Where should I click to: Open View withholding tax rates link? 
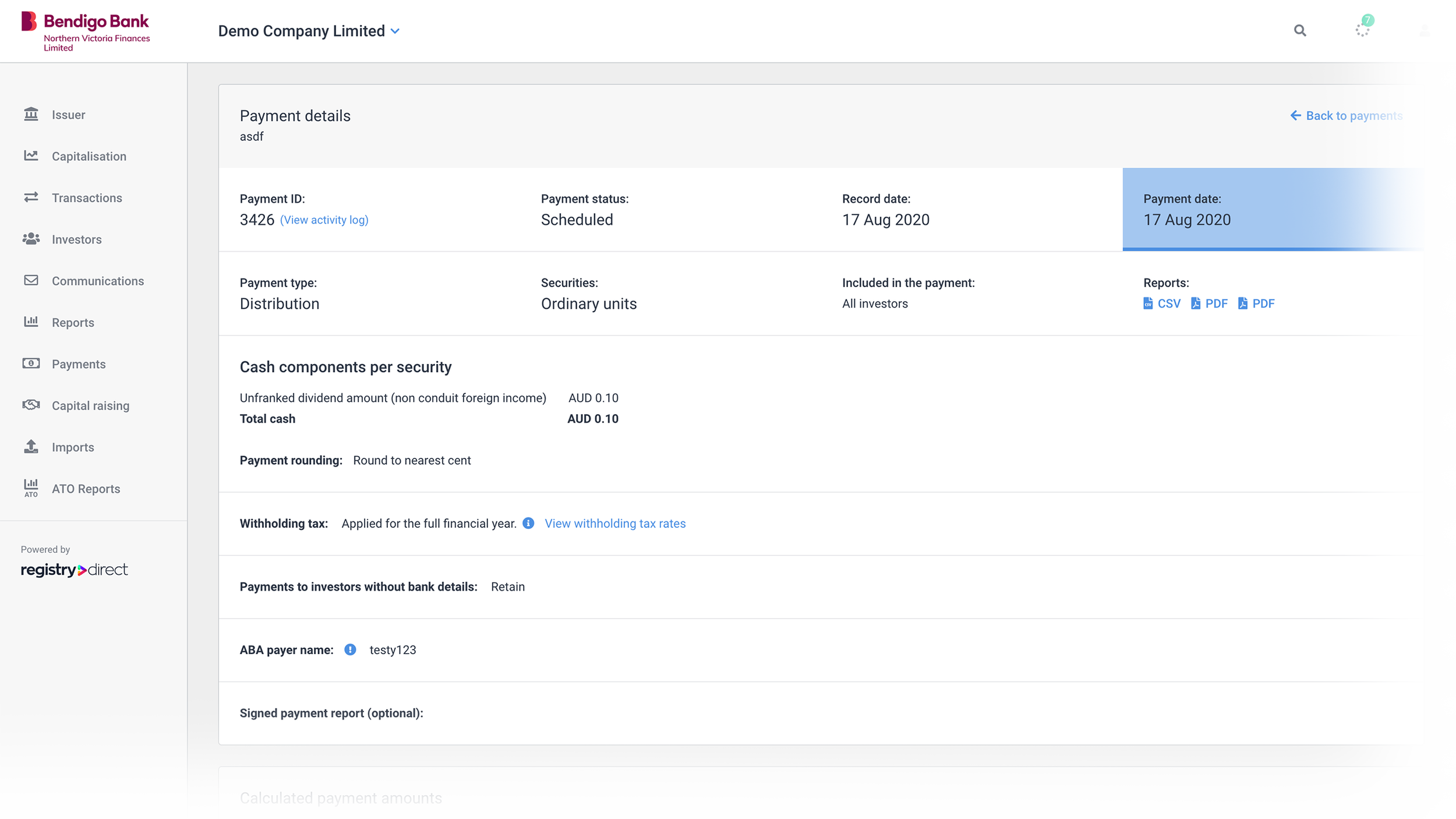click(x=615, y=524)
